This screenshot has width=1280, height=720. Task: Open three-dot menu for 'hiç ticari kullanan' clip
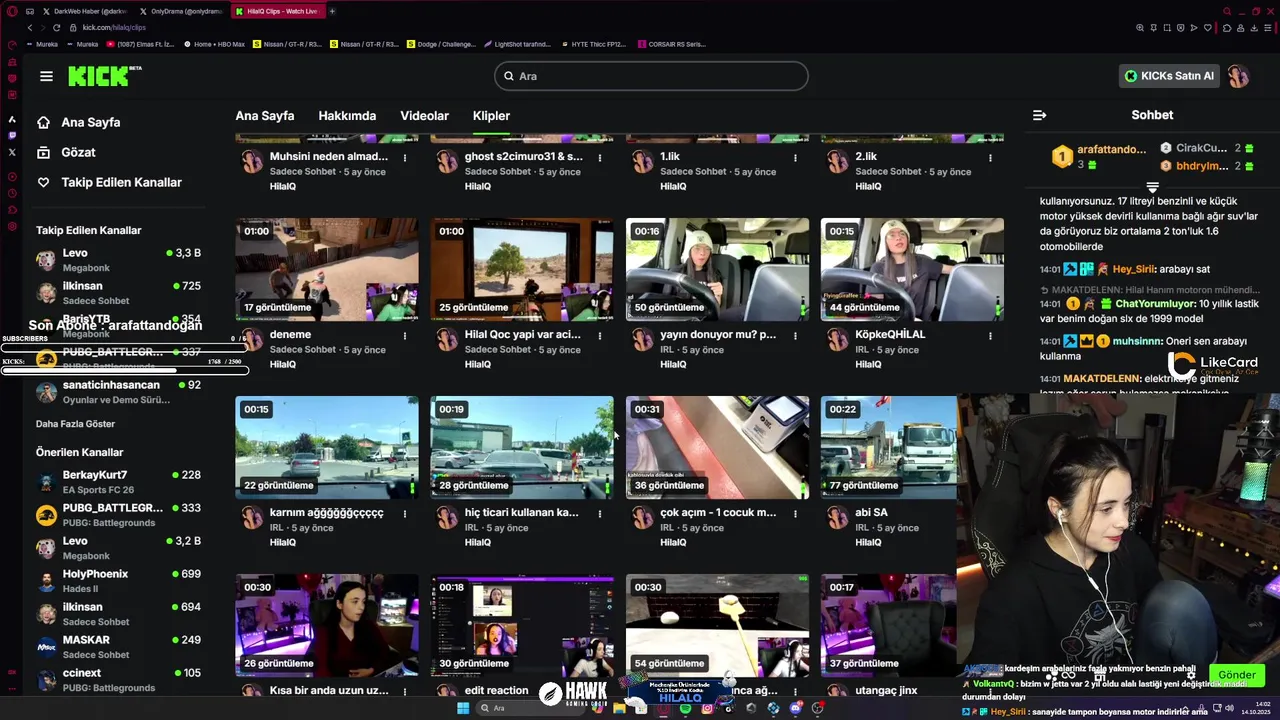600,514
